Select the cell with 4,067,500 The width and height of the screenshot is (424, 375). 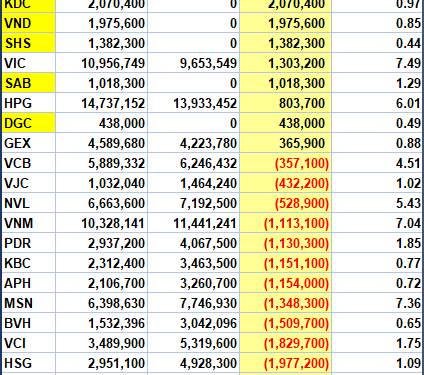(194, 243)
